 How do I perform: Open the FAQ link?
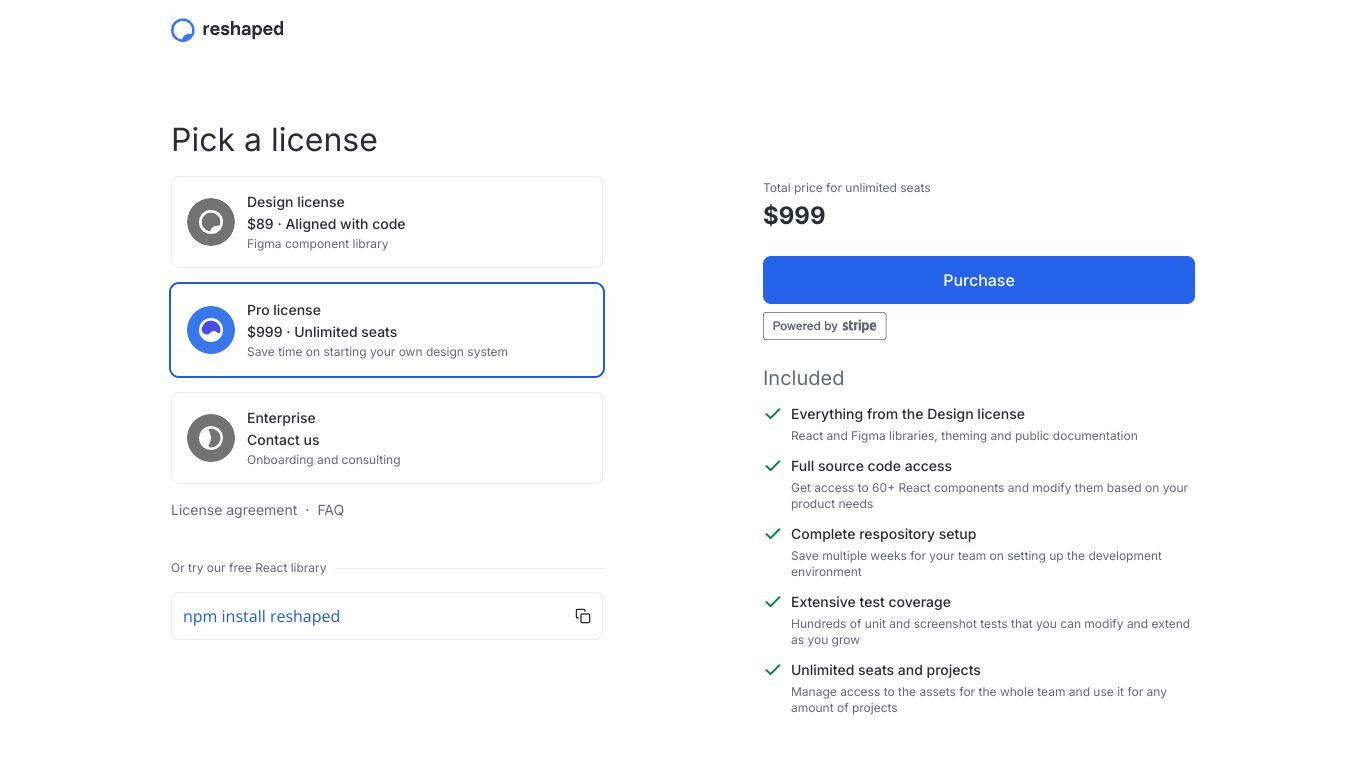331,510
